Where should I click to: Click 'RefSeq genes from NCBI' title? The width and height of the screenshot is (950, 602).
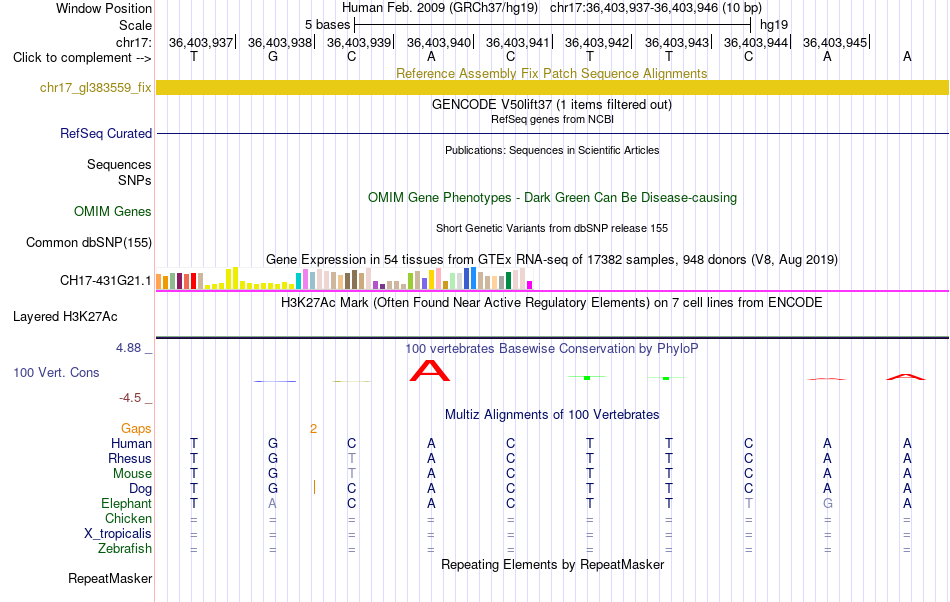(x=552, y=119)
